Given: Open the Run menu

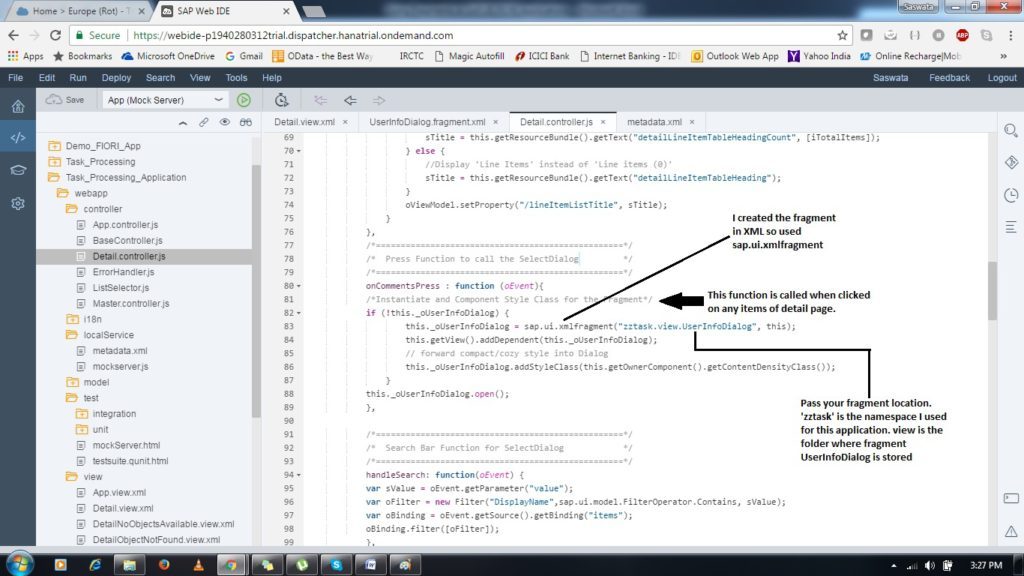Looking at the screenshot, I should (x=78, y=78).
